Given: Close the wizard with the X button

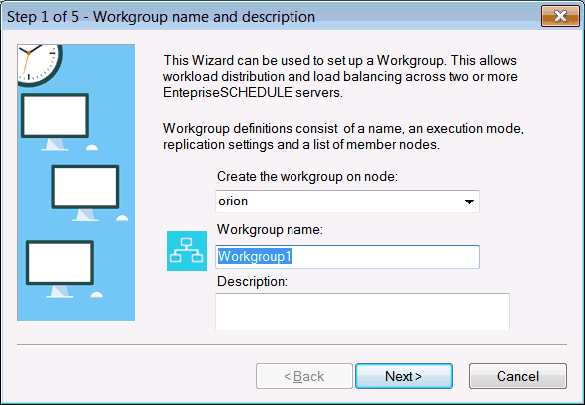Looking at the screenshot, I should click(x=560, y=16).
